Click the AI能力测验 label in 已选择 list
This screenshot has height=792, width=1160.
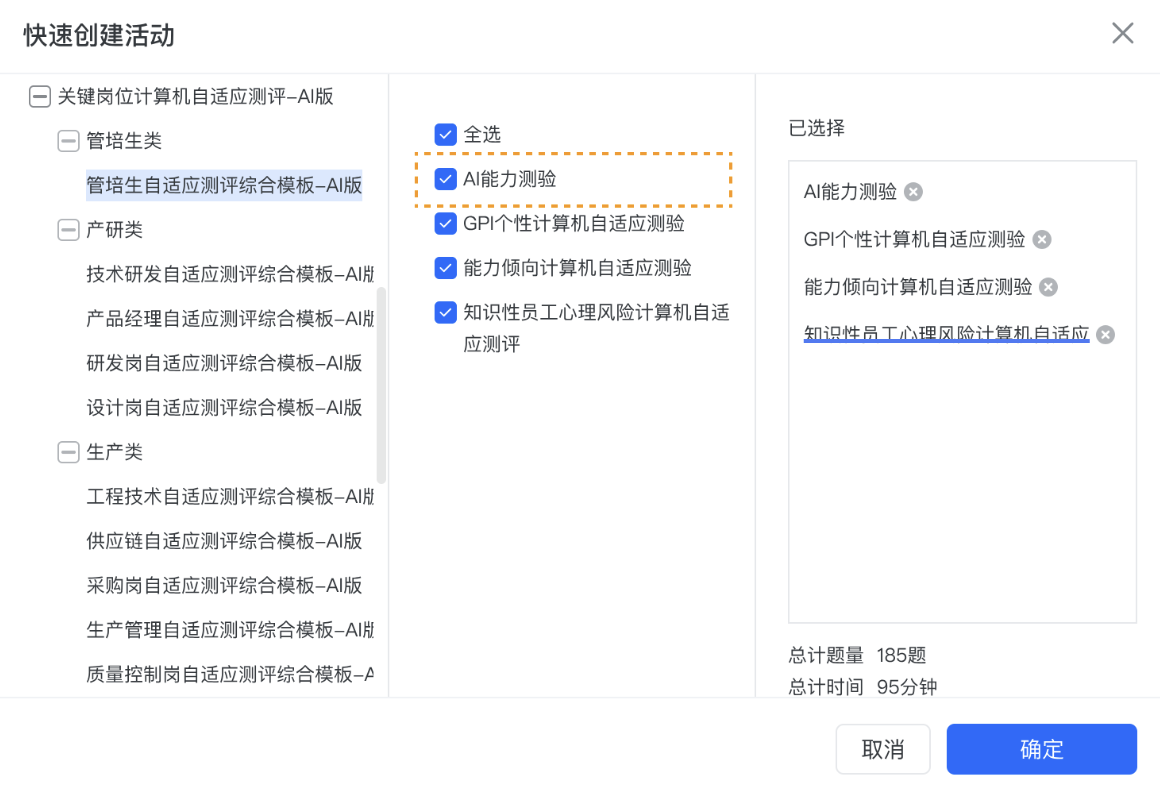(850, 192)
